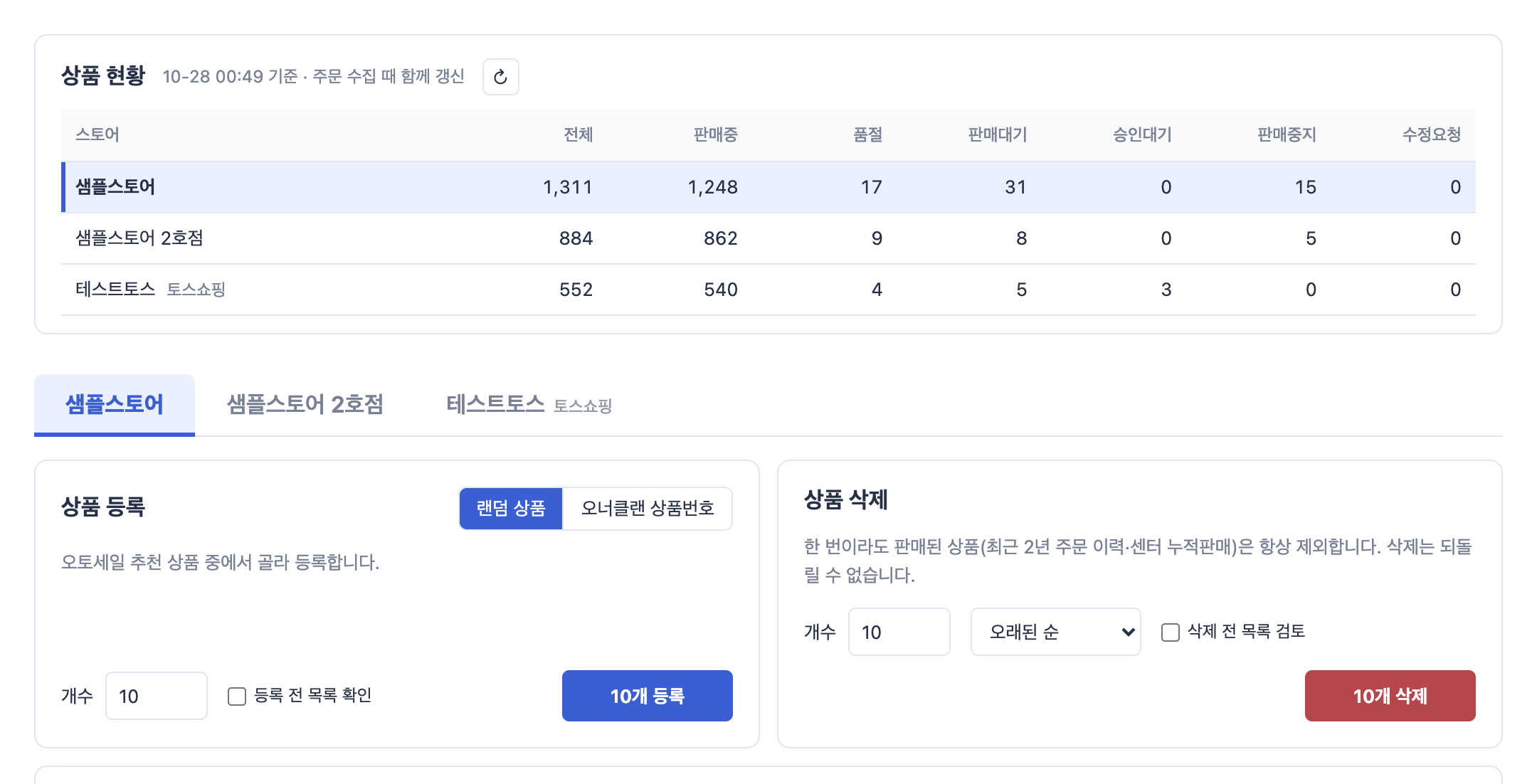Open the 오래된 순 sort dropdown
1537x784 pixels.
1056,632
